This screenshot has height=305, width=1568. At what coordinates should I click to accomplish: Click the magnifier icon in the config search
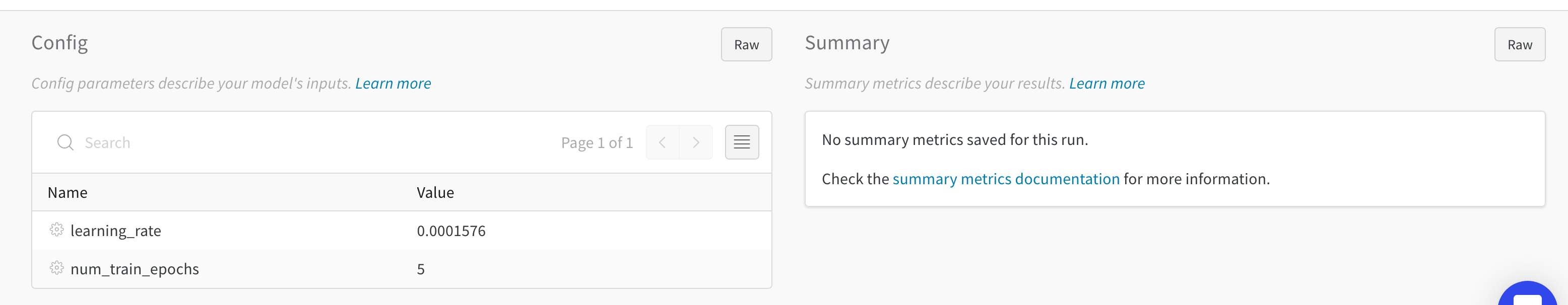[65, 142]
